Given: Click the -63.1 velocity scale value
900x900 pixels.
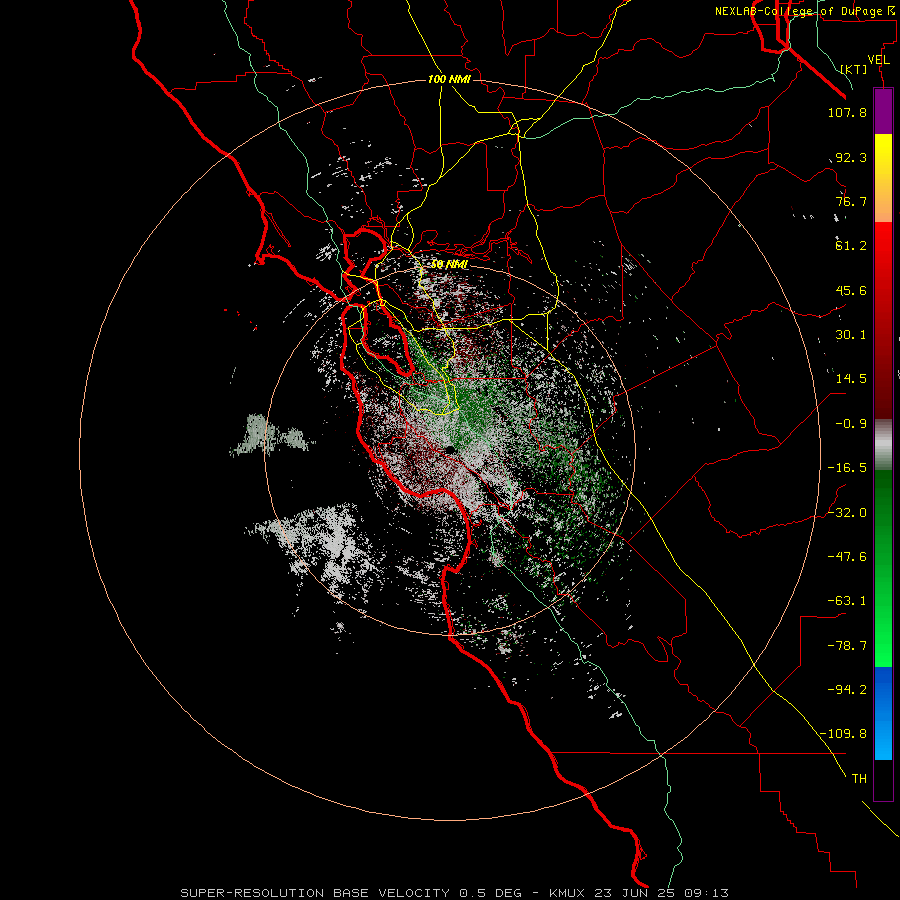Looking at the screenshot, I should click(x=847, y=601).
